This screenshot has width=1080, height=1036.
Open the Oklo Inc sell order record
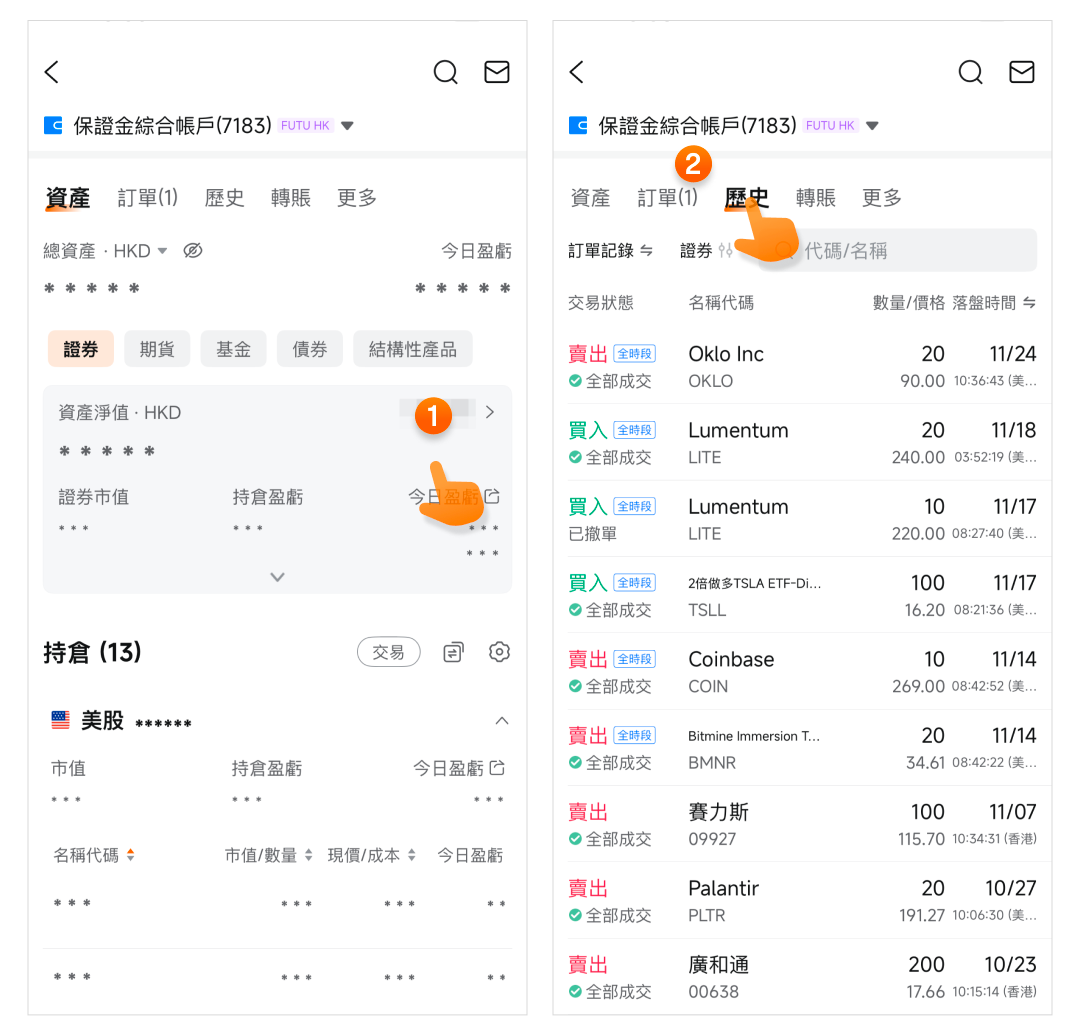click(x=802, y=366)
